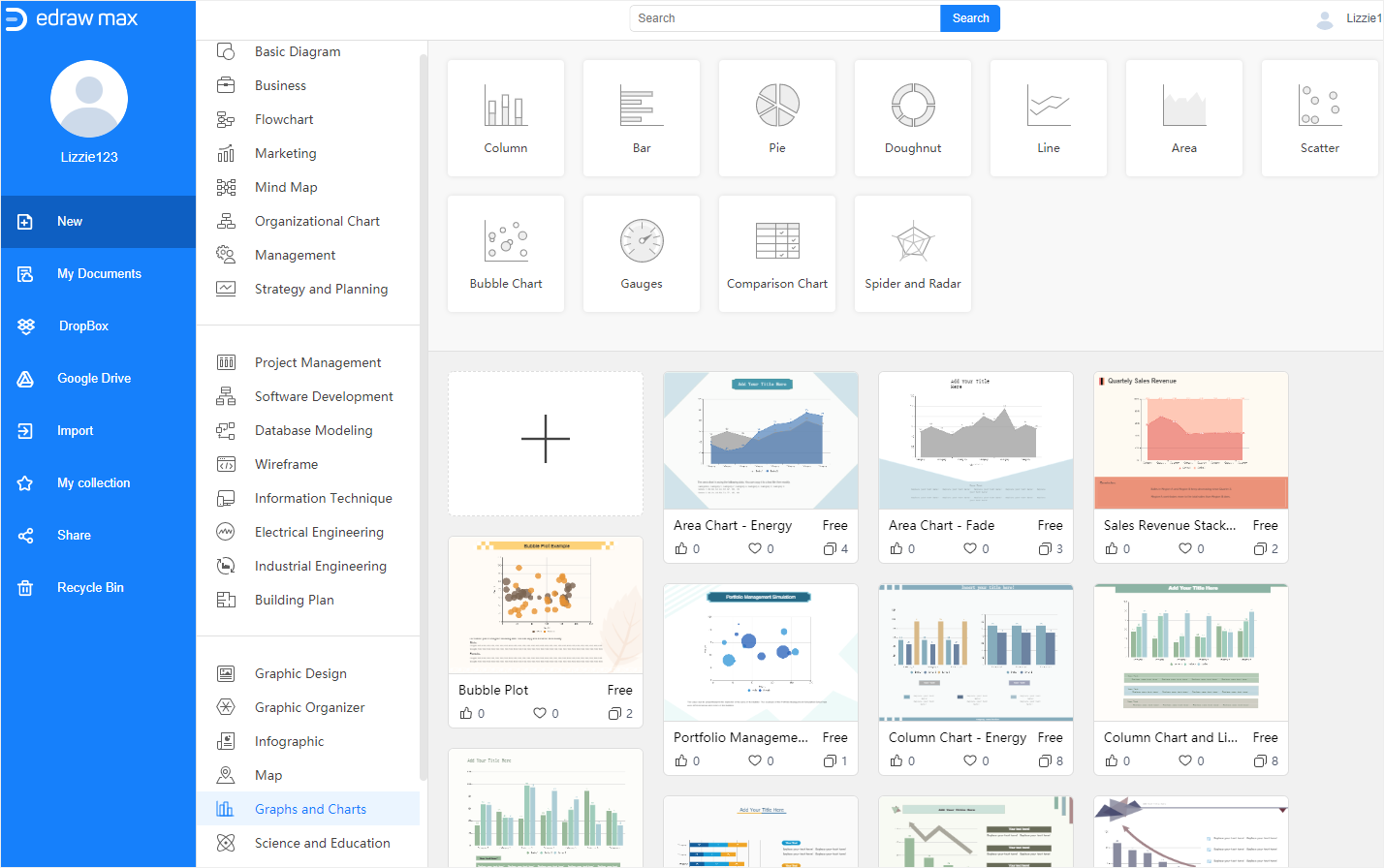Click the Edraw Max logo
The width and height of the screenshot is (1384, 868).
72,18
